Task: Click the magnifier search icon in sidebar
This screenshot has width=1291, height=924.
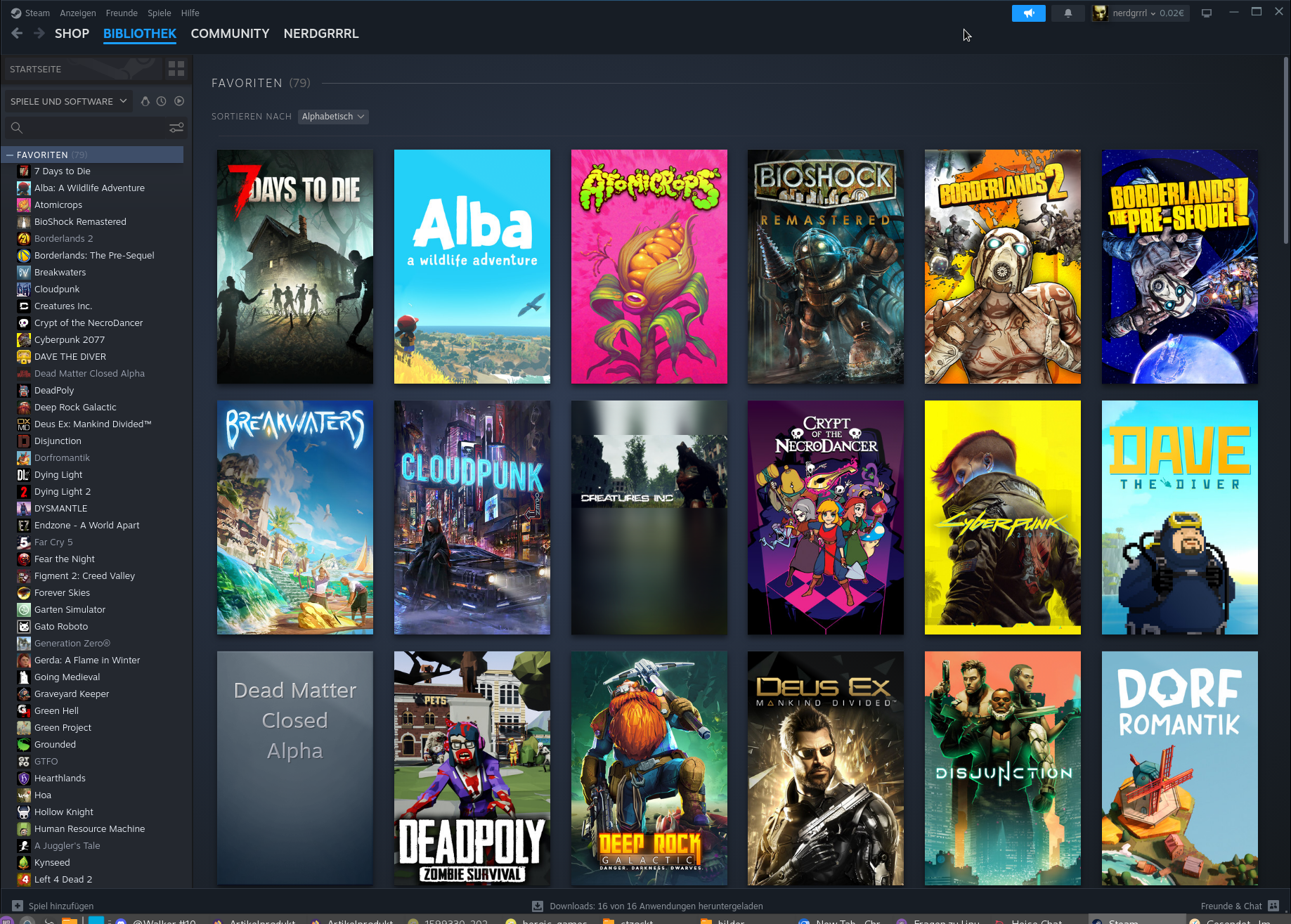Action: [17, 127]
